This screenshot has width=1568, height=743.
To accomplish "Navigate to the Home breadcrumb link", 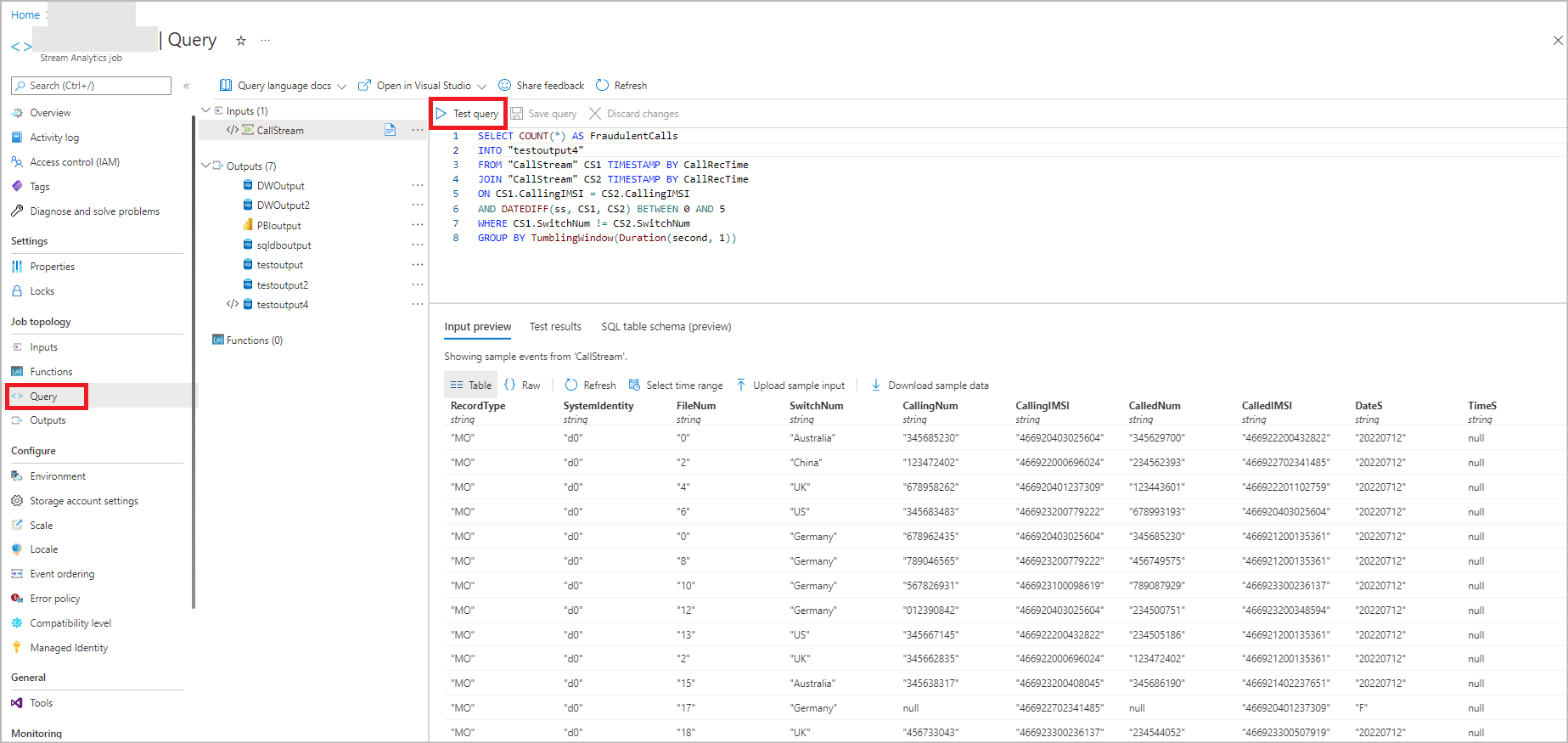I will (x=25, y=14).
